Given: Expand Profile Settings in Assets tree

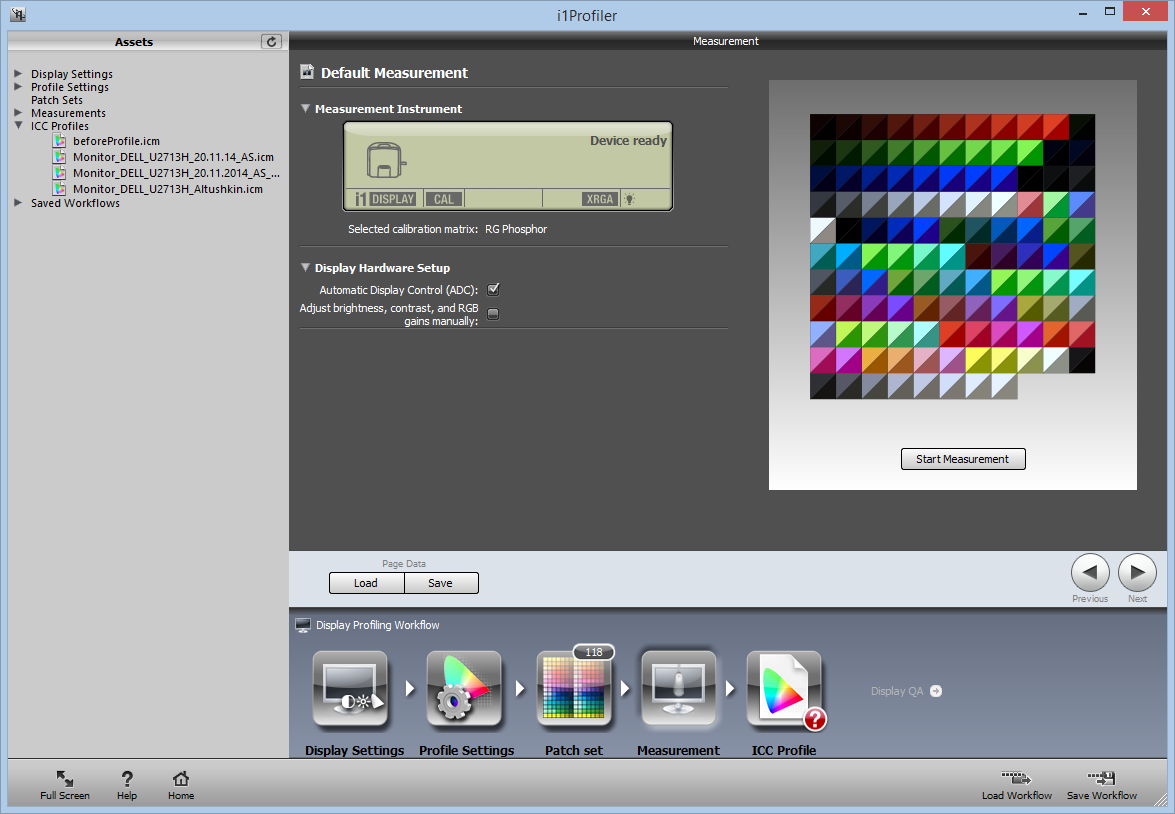Looking at the screenshot, I should tap(18, 86).
